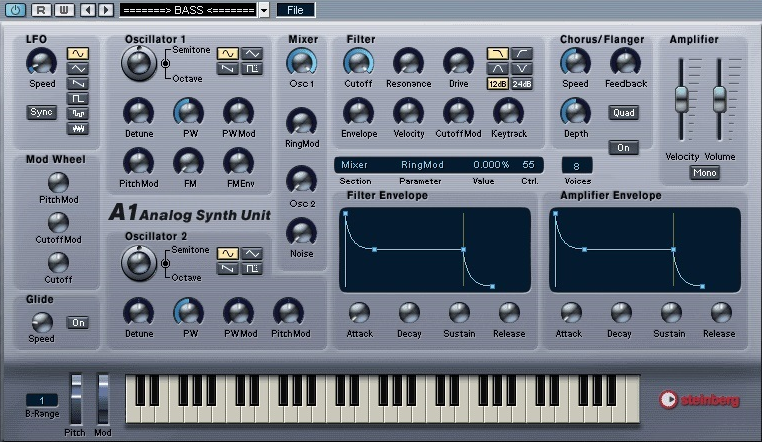
Task: Toggle the Chorus/Flanger On button
Action: (623, 148)
